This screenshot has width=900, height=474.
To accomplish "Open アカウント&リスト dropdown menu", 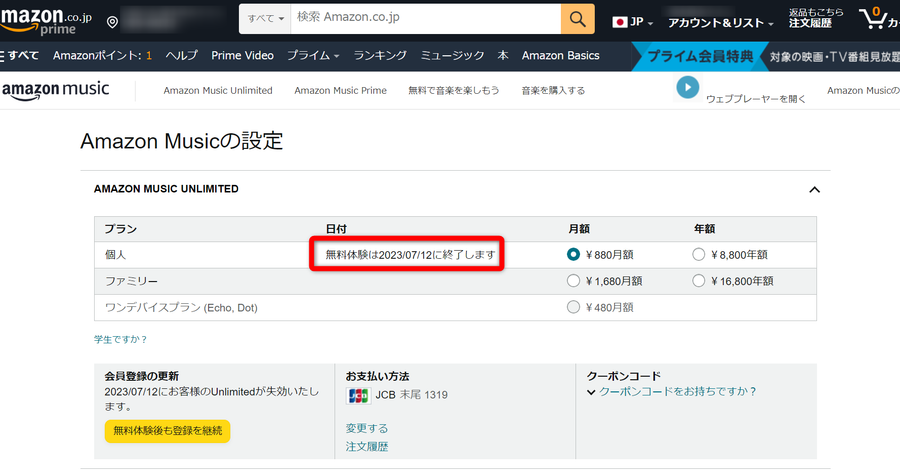I will click(x=720, y=23).
